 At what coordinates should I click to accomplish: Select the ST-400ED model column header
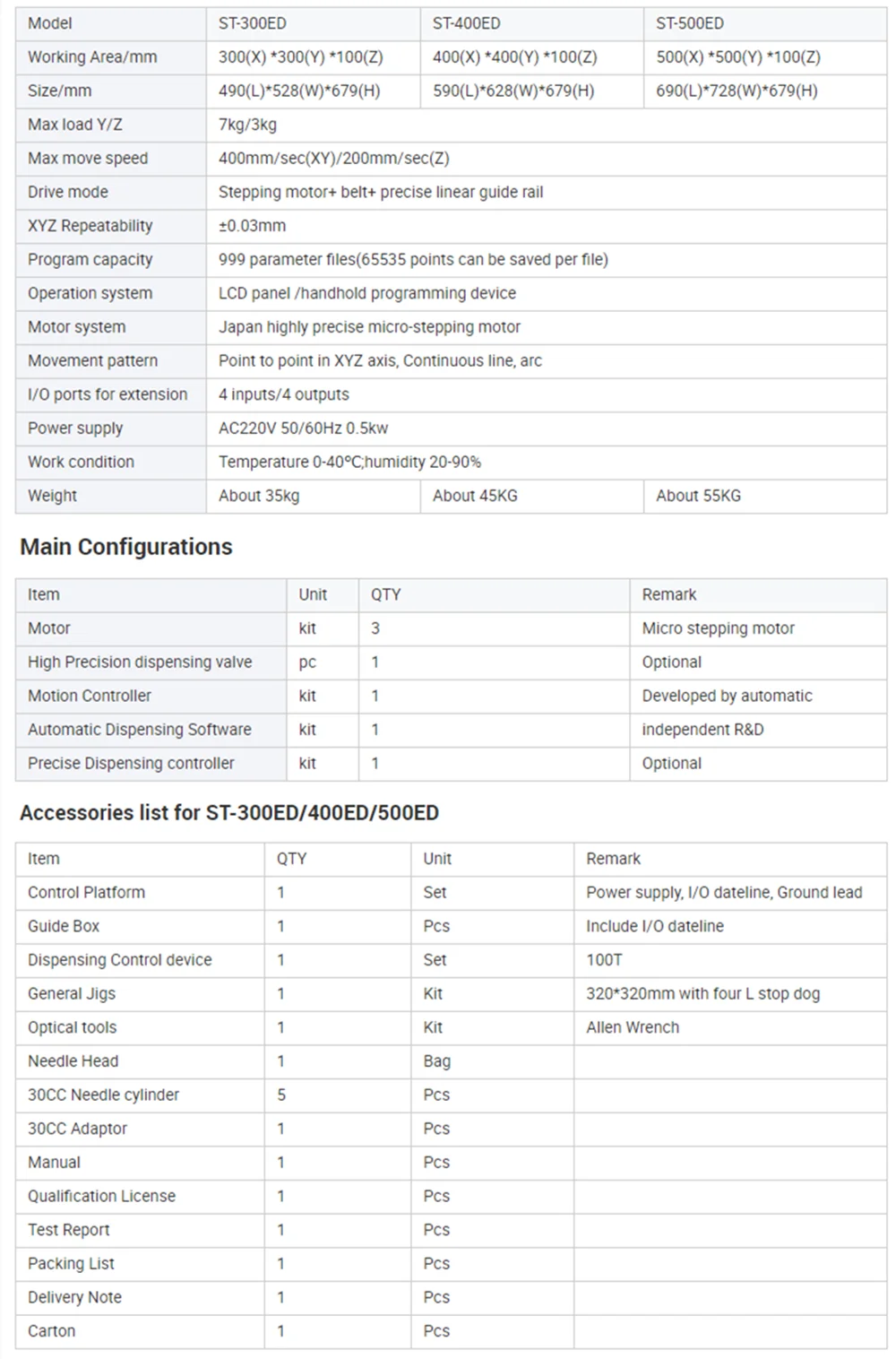pos(532,23)
